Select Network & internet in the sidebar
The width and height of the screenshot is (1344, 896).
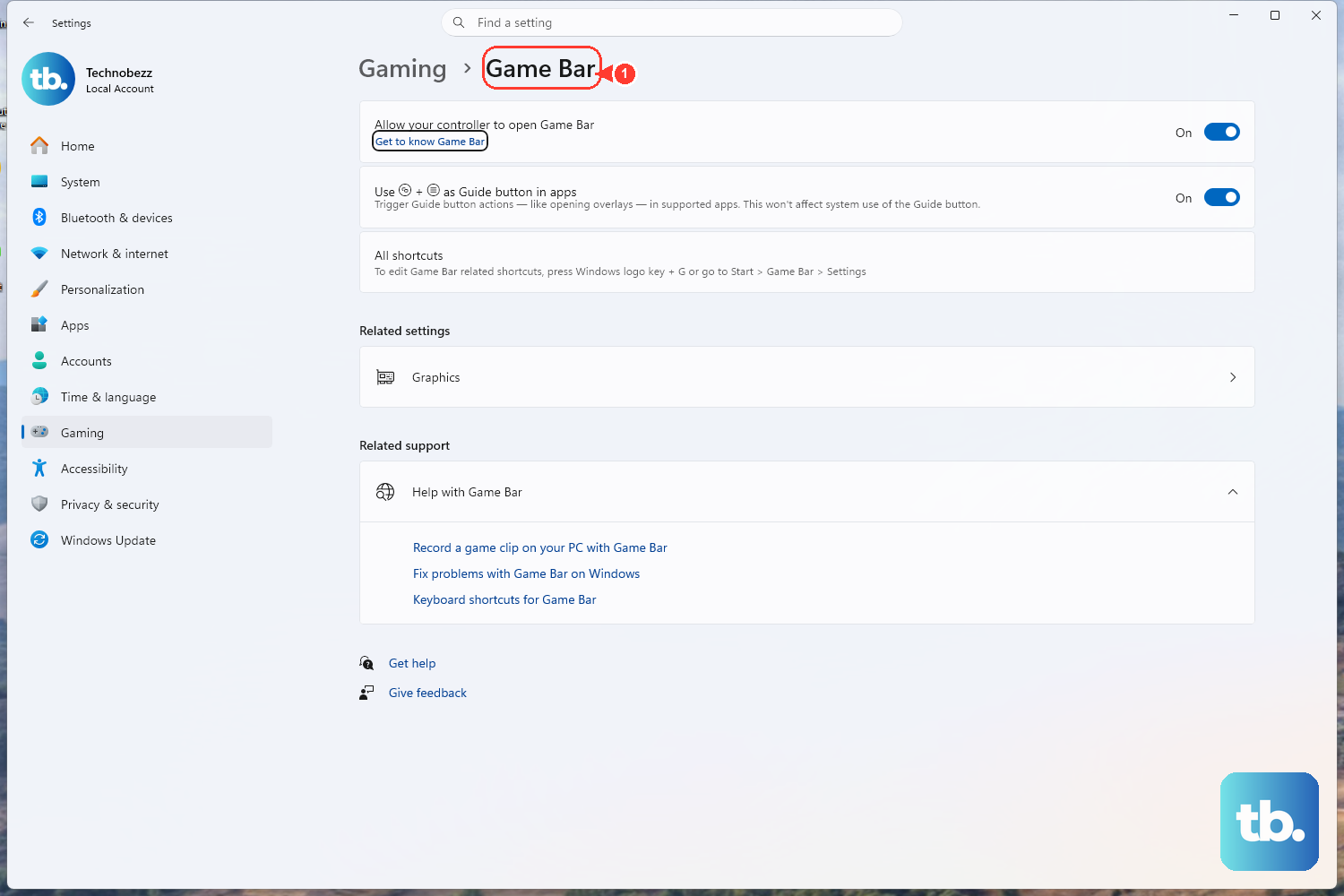(147, 254)
